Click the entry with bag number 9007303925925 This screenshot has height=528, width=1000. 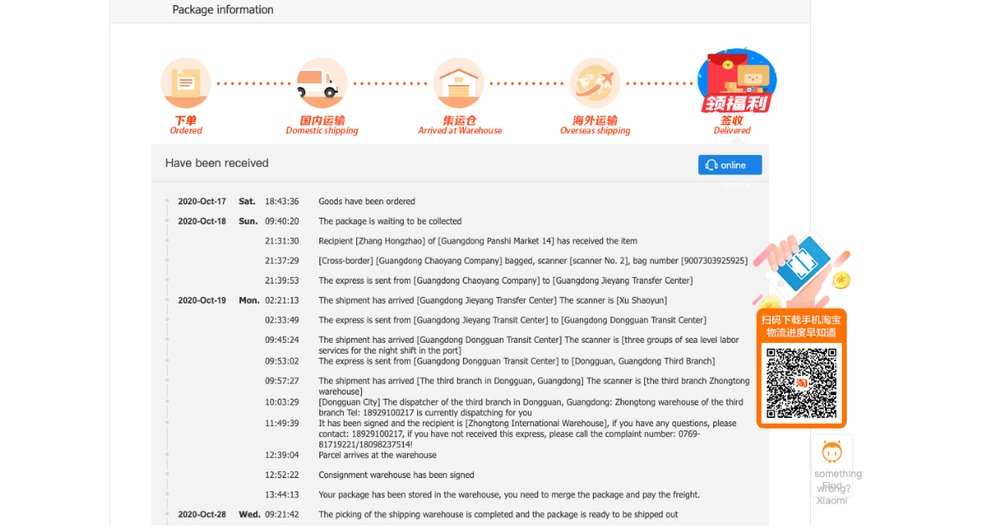[533, 261]
